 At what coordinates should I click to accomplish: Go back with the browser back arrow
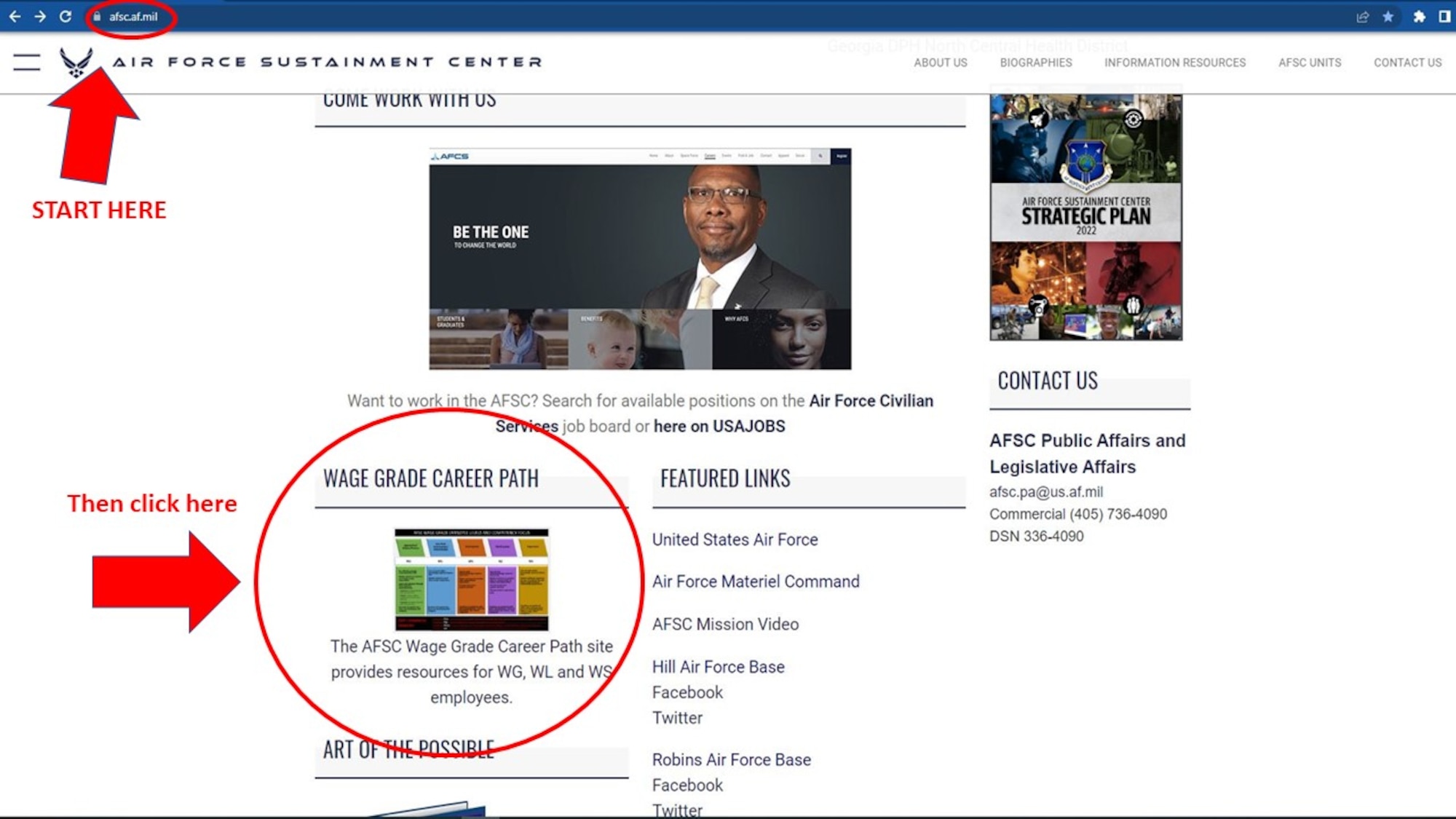pos(15,16)
